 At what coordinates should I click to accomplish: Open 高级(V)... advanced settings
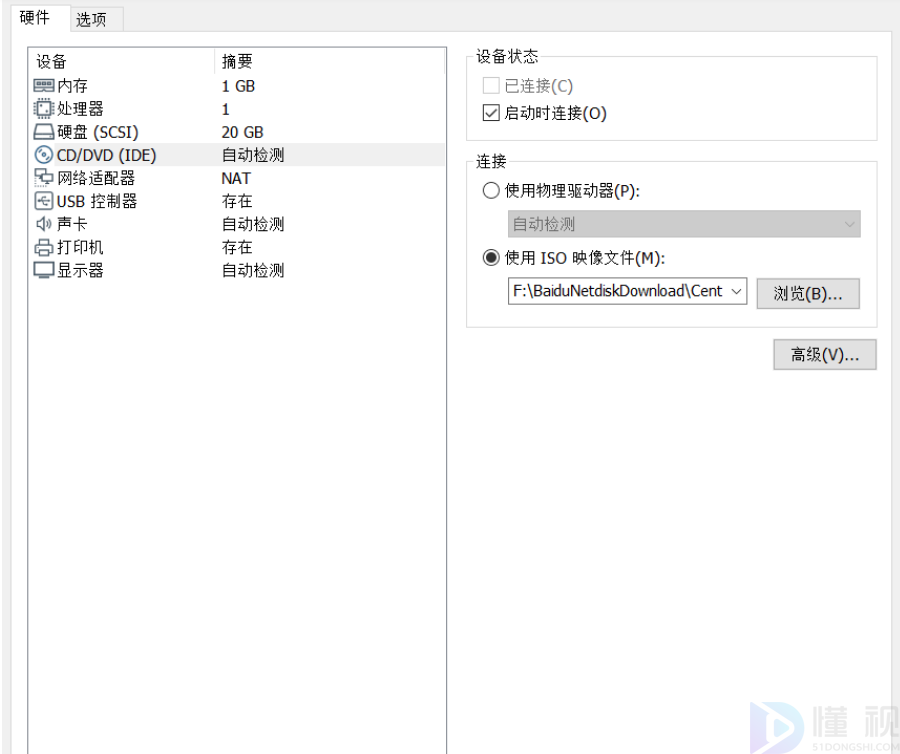point(824,355)
